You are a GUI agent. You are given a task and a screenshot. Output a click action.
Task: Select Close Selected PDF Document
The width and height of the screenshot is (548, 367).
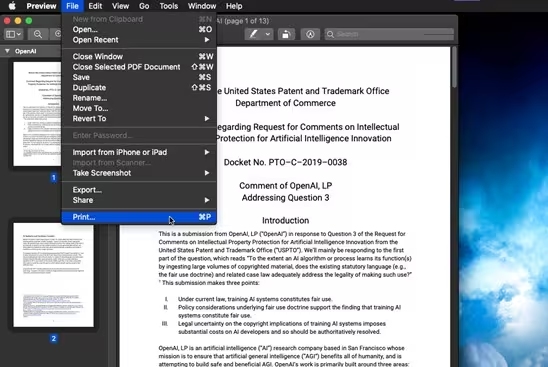(139, 67)
